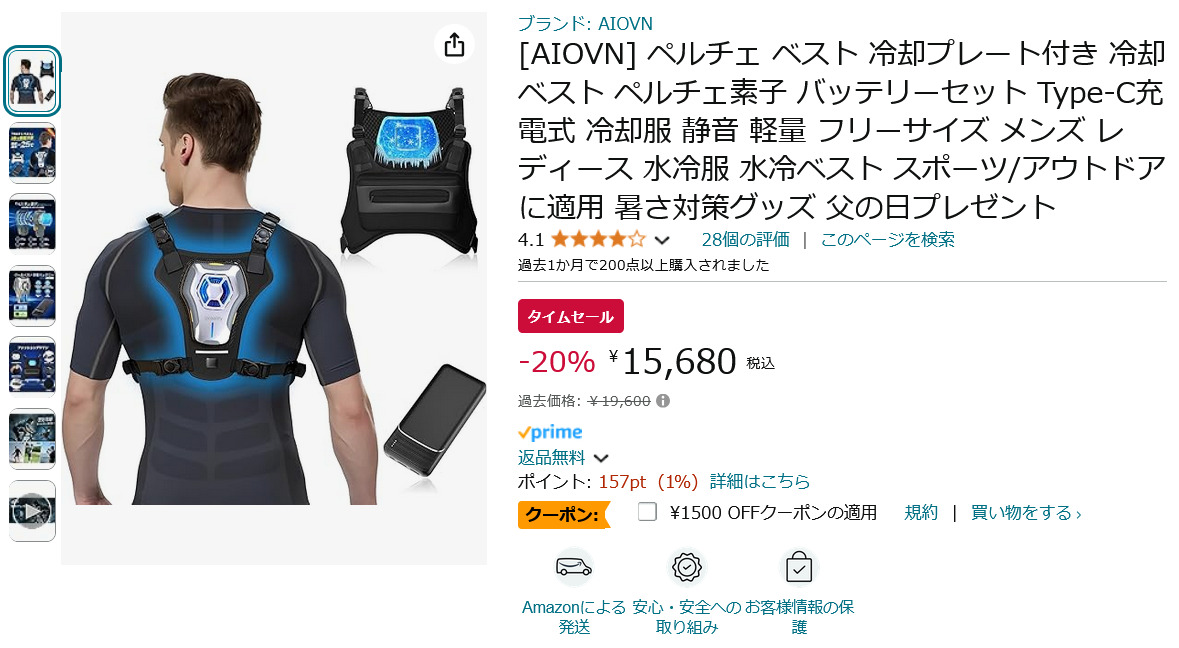Click the star rating icons
1179x648 pixels.
599,240
